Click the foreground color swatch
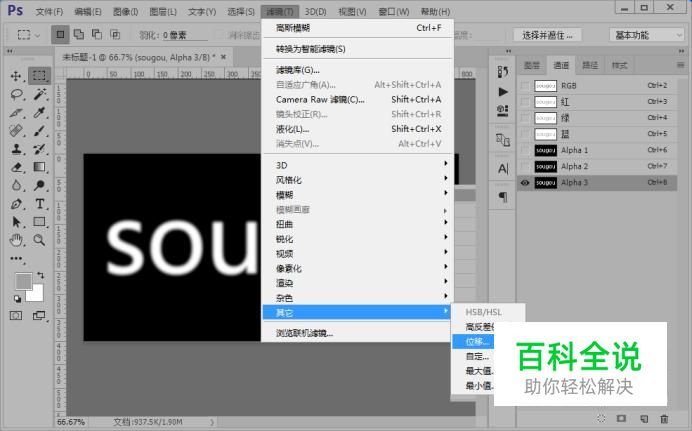The height and width of the screenshot is (431, 692). click(23, 281)
